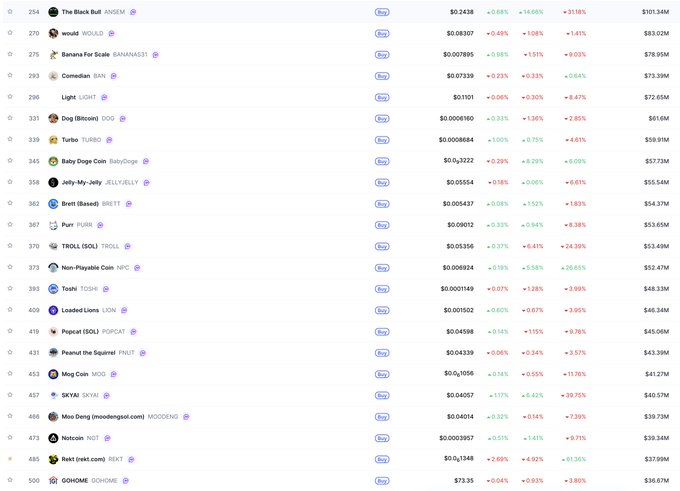Select the $0.0003957 Notcoin price
680x491 pixels.
click(457, 438)
